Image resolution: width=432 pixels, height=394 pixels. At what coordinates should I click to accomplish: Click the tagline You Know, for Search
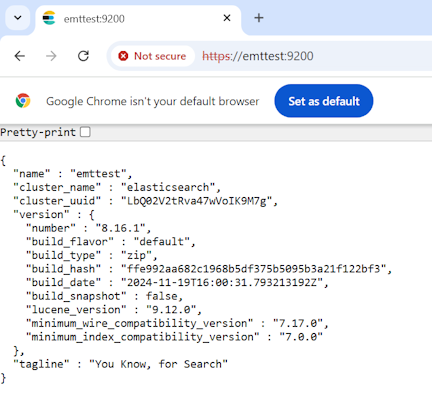pos(158,364)
